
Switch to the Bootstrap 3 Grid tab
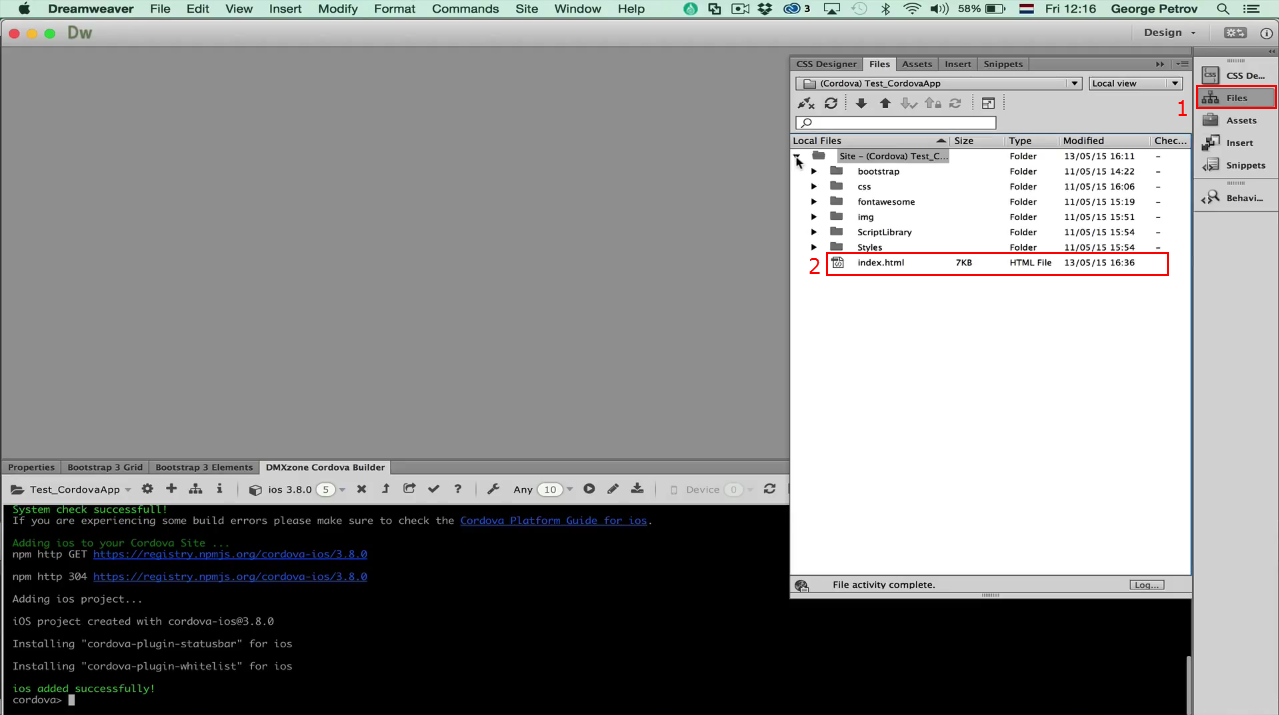tap(105, 467)
